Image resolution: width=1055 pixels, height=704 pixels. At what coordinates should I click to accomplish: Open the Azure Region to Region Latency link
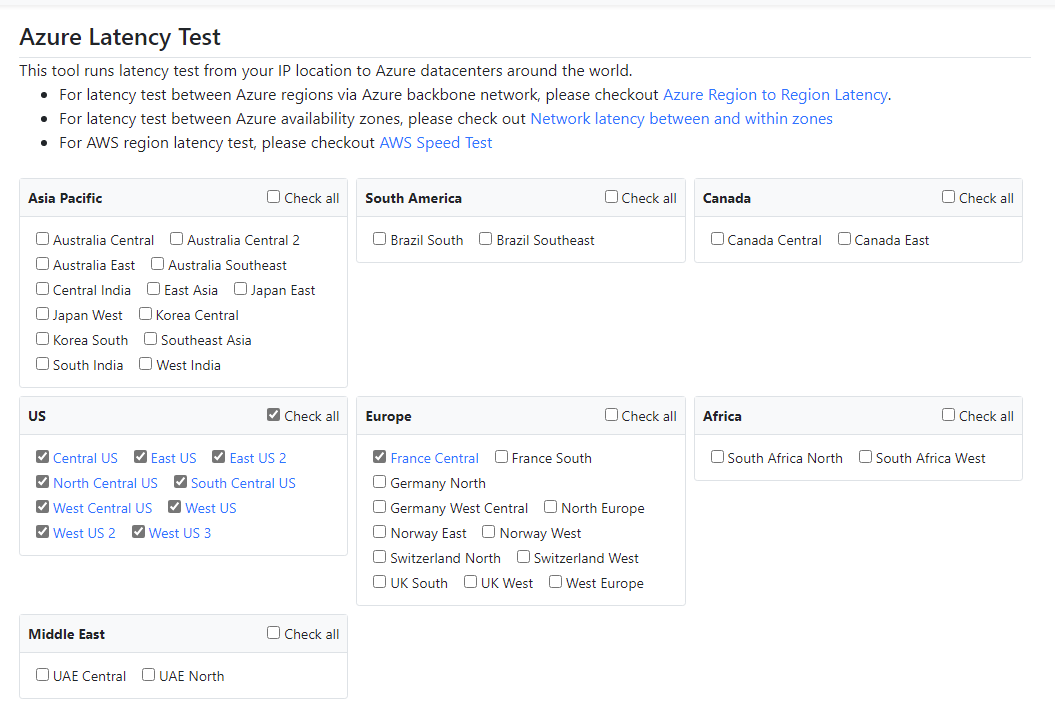point(775,94)
